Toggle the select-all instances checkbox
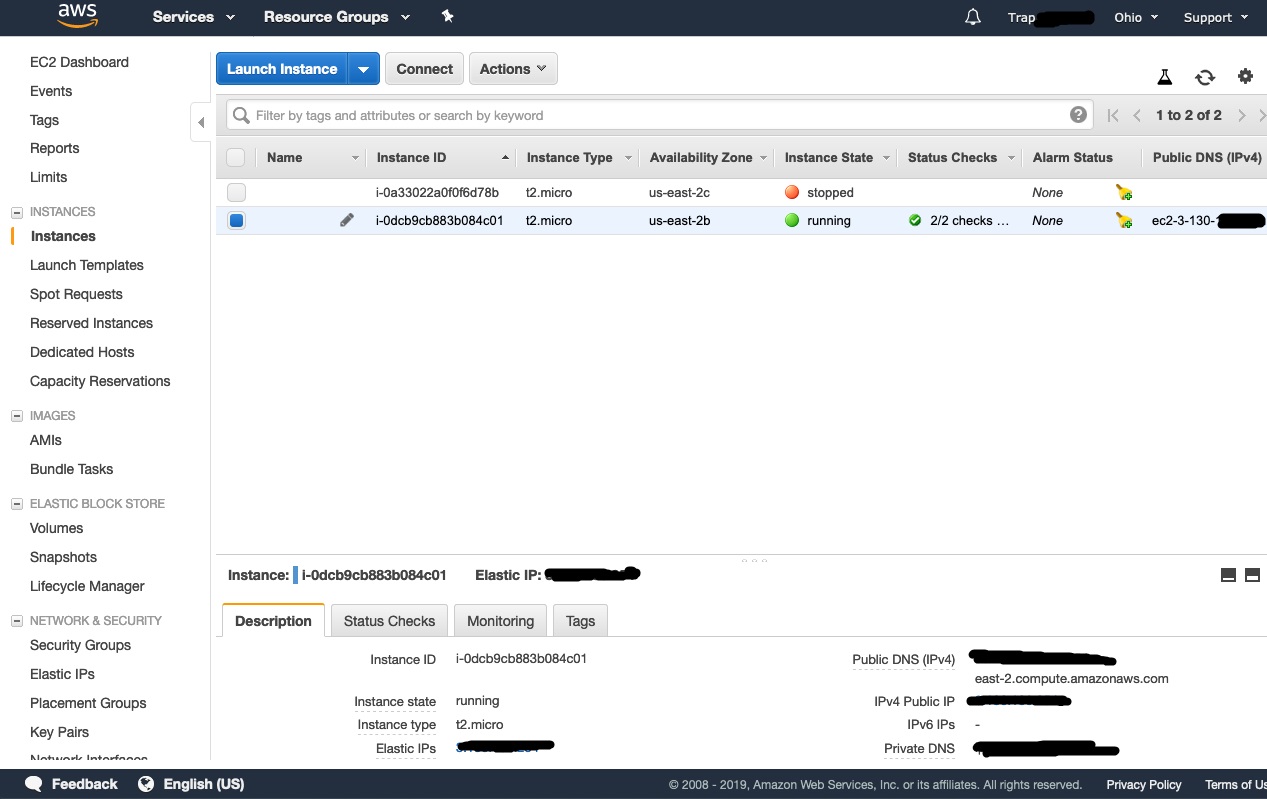This screenshot has height=799, width=1267. (x=236, y=157)
